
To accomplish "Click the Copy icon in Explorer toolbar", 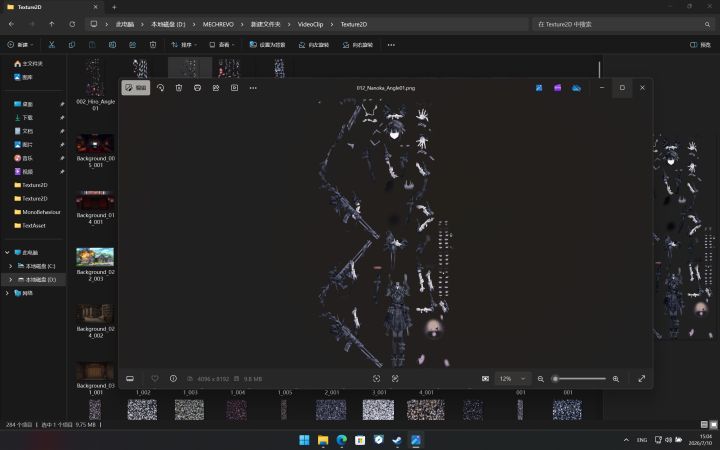I will [x=72, y=45].
